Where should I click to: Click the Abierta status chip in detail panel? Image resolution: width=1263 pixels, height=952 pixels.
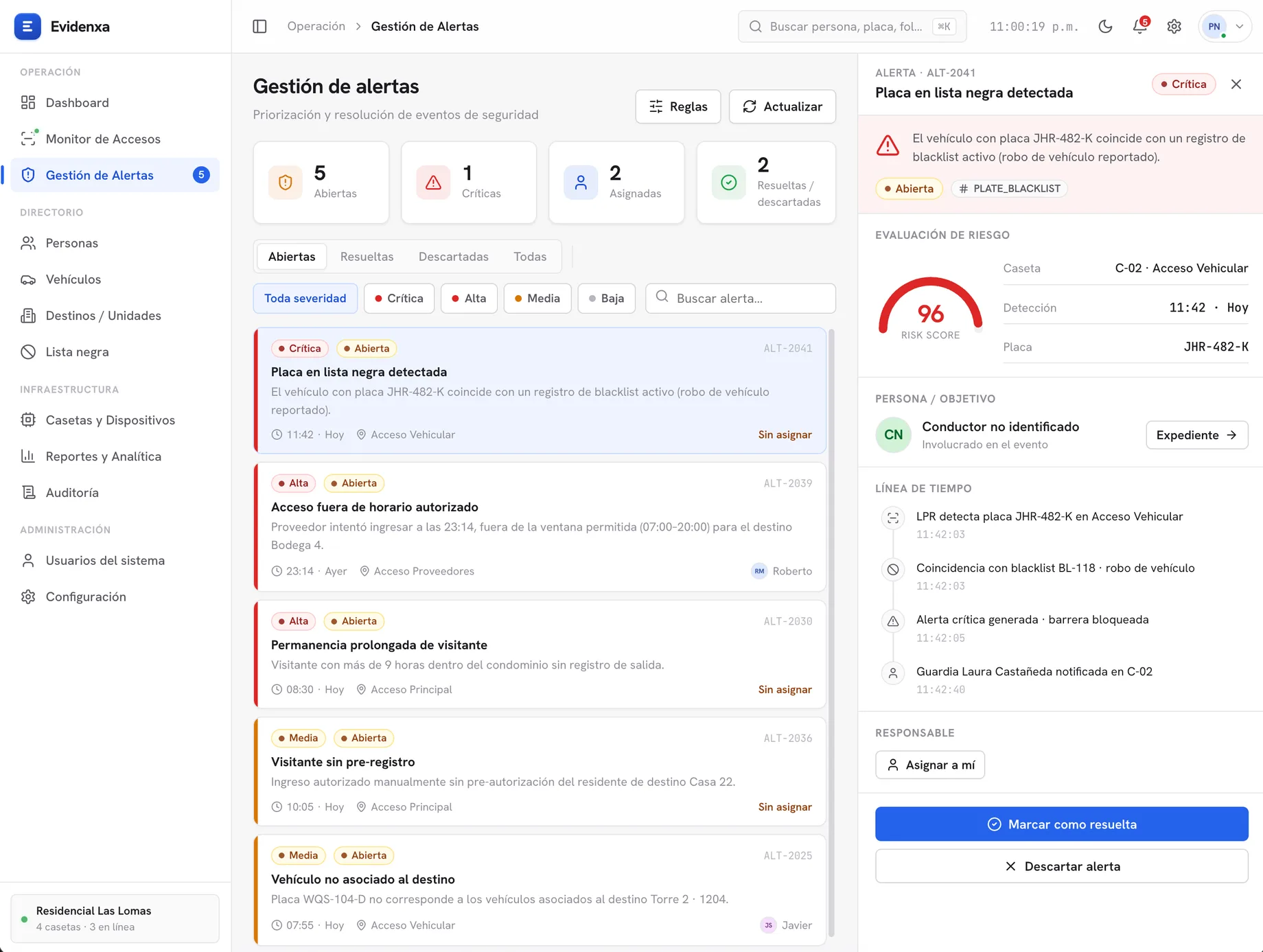[x=909, y=189]
